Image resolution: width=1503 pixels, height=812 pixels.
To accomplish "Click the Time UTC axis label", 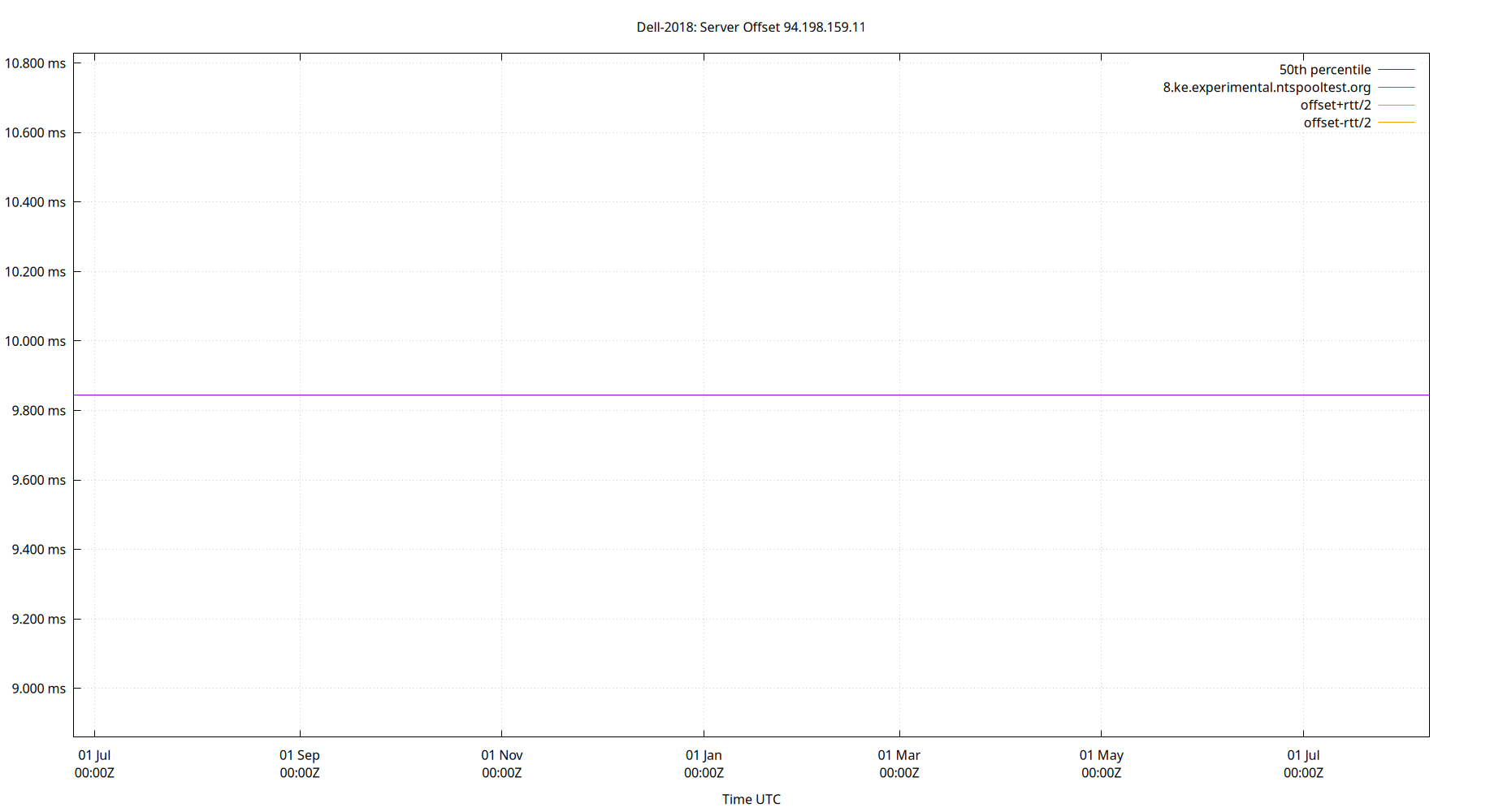I will click(x=751, y=799).
